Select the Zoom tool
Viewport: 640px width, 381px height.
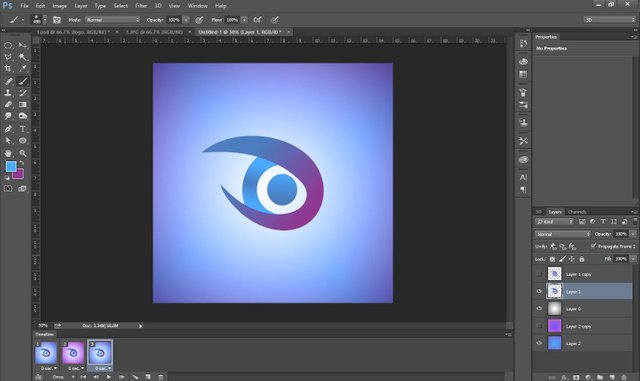(23, 154)
